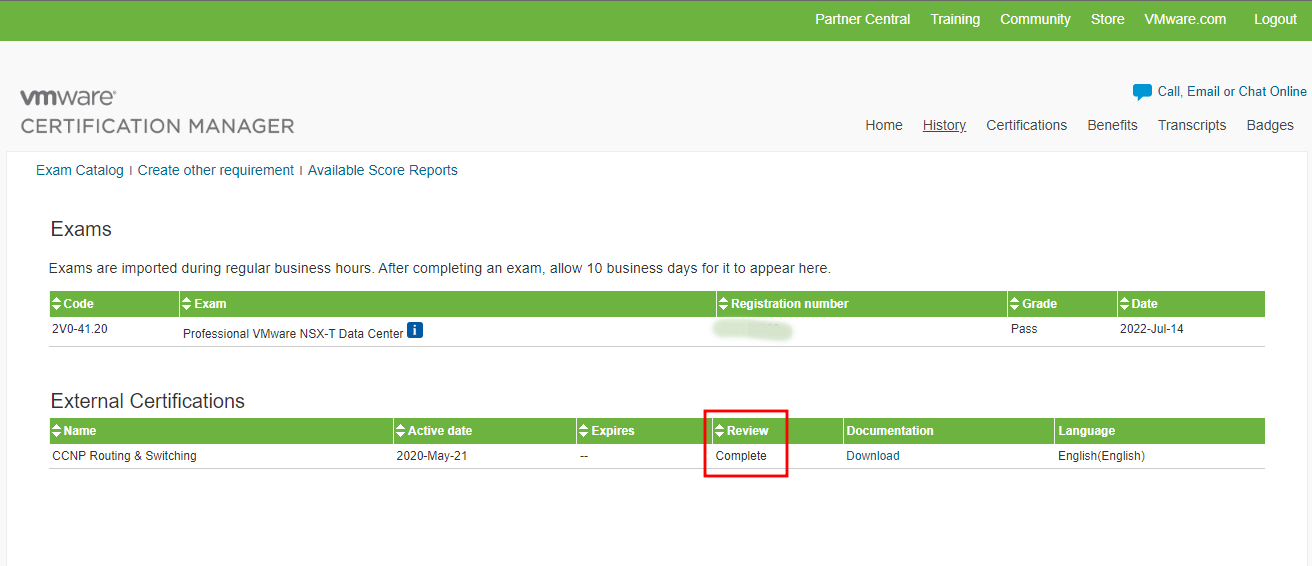
Task: Sort by Registration number column arrows
Action: click(724, 304)
